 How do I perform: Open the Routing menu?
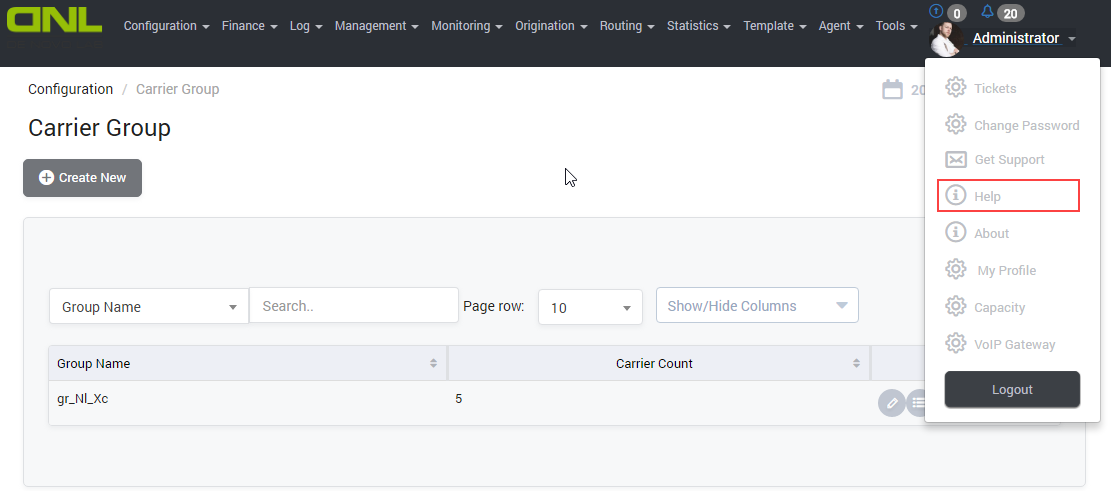[627, 26]
